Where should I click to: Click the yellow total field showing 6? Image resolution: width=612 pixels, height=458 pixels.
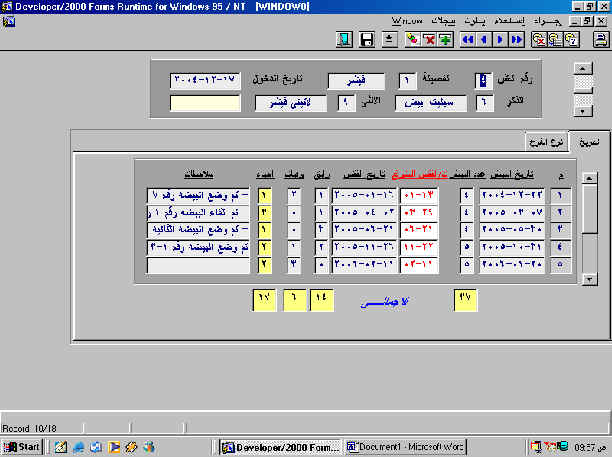(294, 300)
